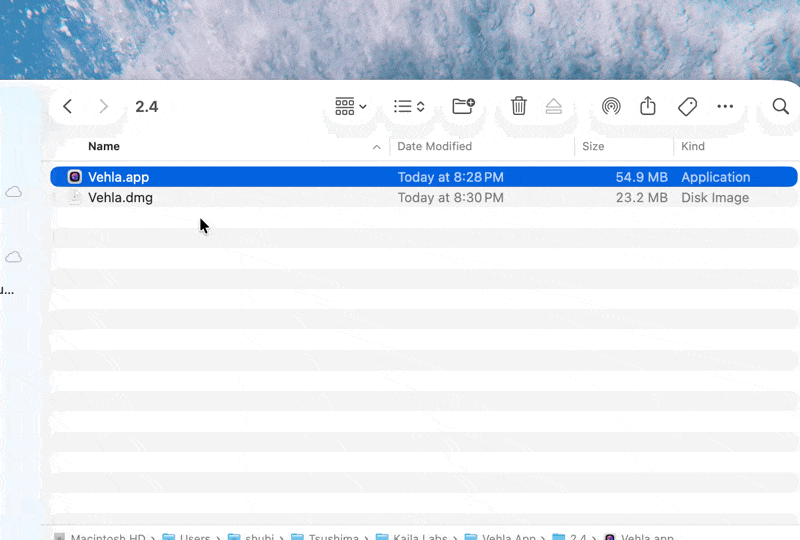The height and width of the screenshot is (540, 800).
Task: Select the Vehla.dmg file
Action: [x=120, y=198]
